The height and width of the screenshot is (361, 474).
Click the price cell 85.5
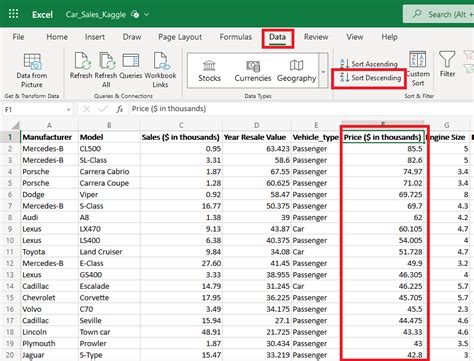coord(383,149)
